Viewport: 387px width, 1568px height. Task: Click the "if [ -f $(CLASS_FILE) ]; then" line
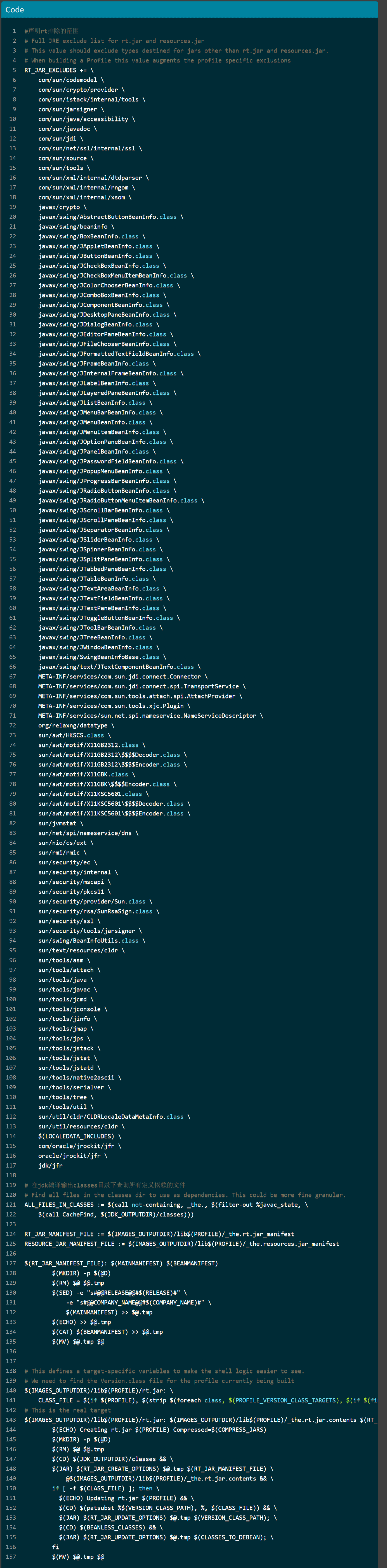pyautogui.click(x=105, y=1488)
